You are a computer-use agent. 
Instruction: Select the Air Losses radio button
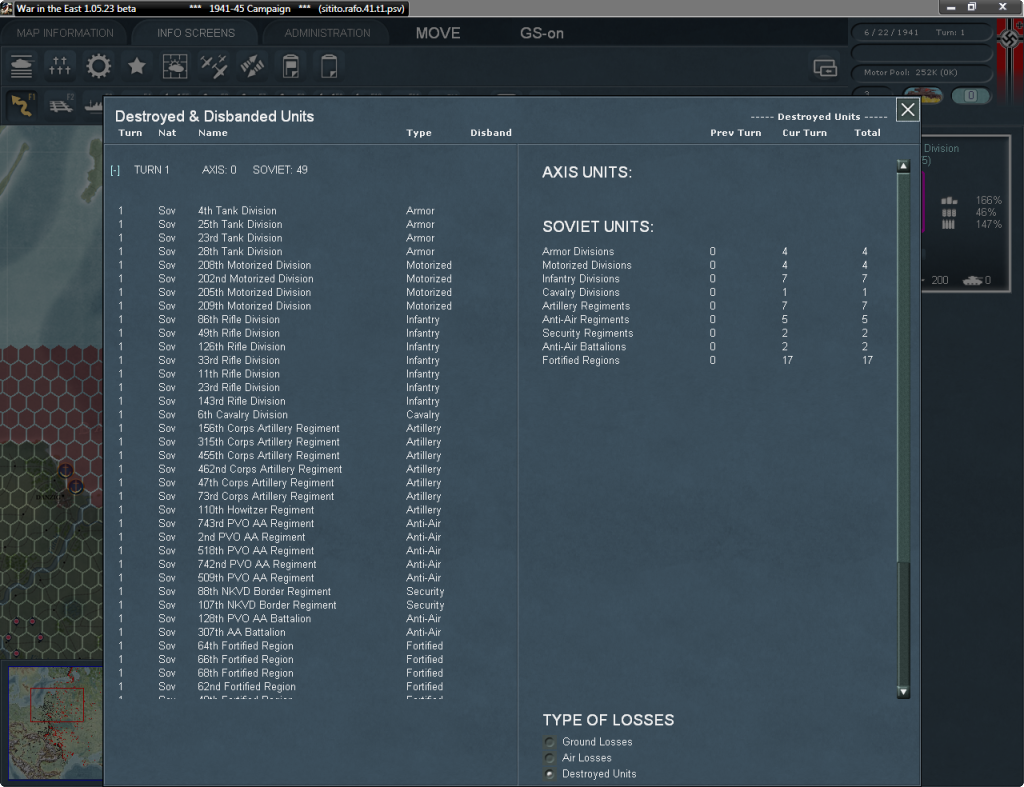[x=550, y=758]
